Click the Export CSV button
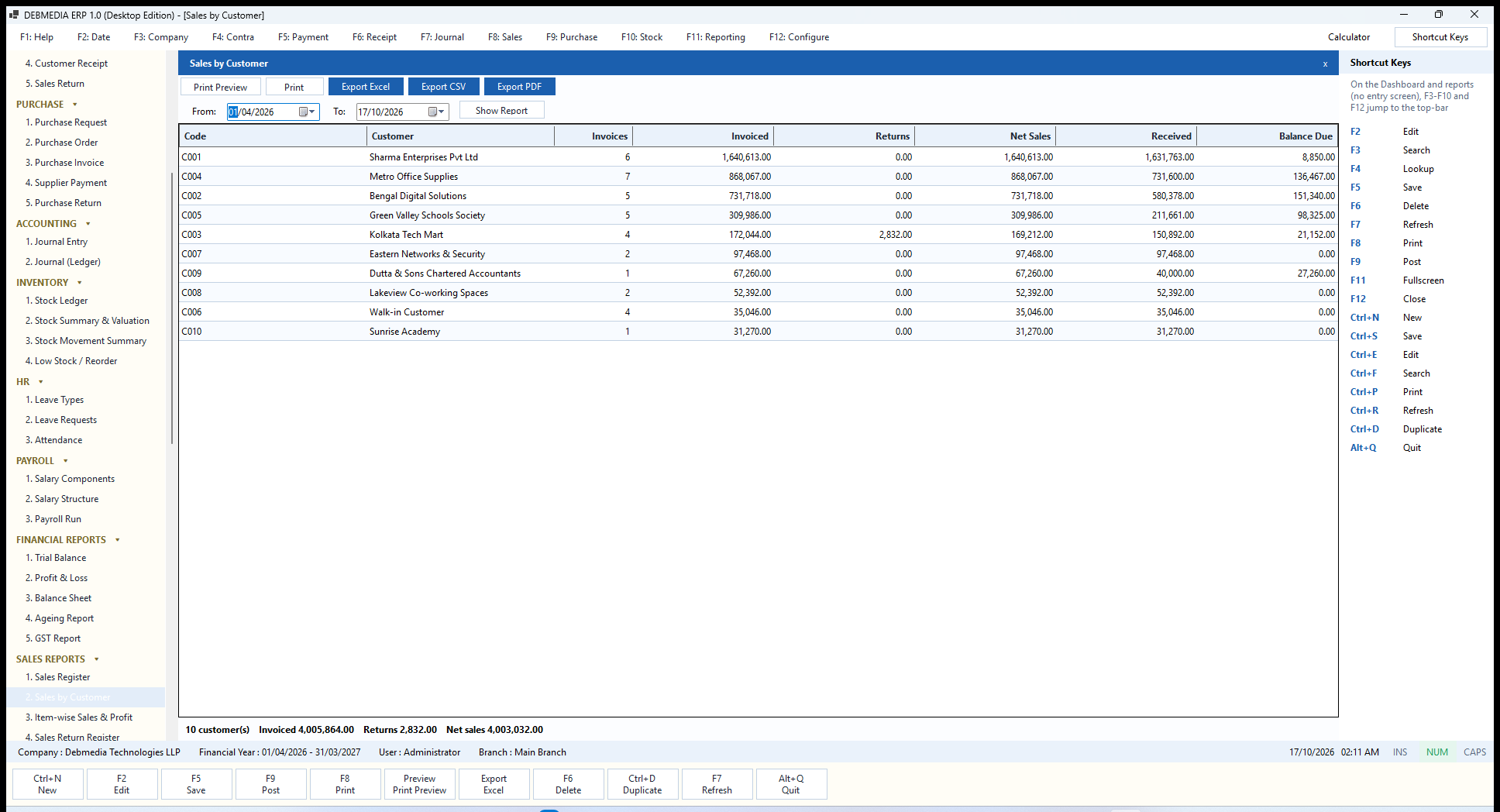Image resolution: width=1500 pixels, height=812 pixels. 443,87
